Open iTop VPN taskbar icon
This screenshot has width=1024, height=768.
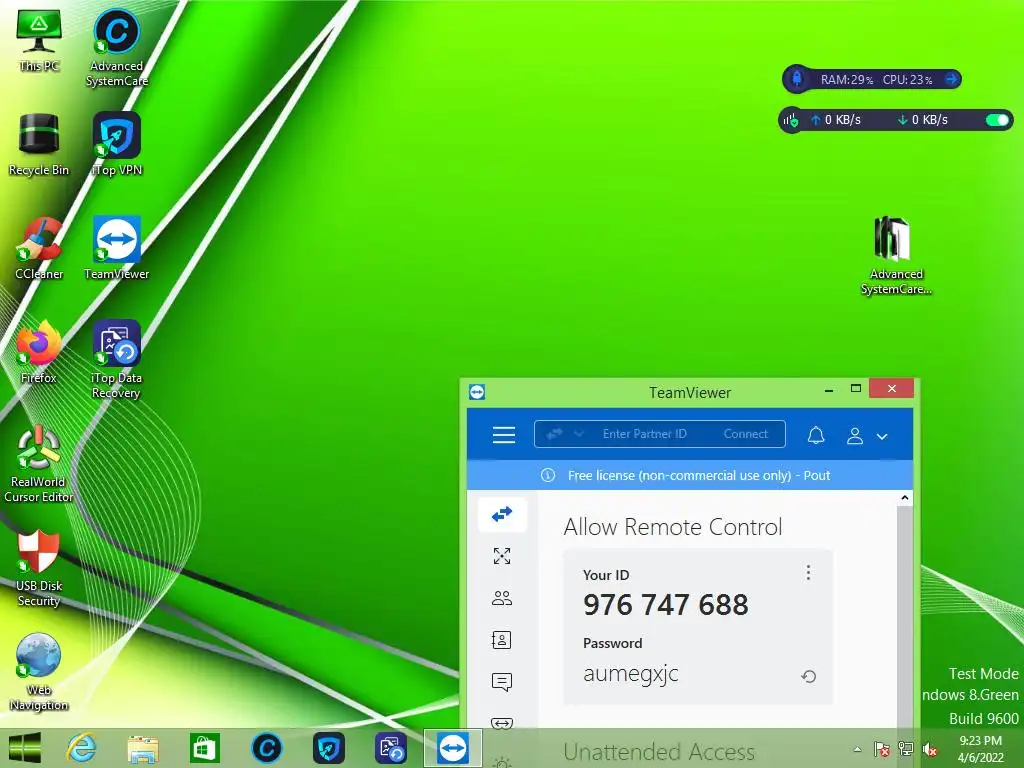point(328,748)
